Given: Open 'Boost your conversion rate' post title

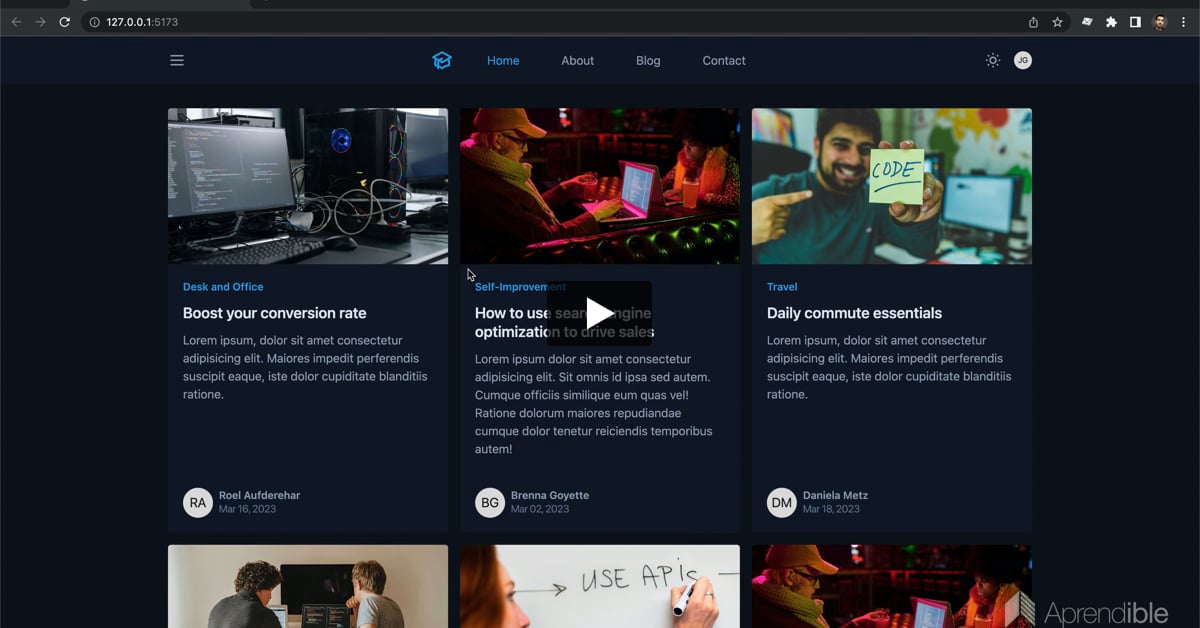Looking at the screenshot, I should click(275, 313).
